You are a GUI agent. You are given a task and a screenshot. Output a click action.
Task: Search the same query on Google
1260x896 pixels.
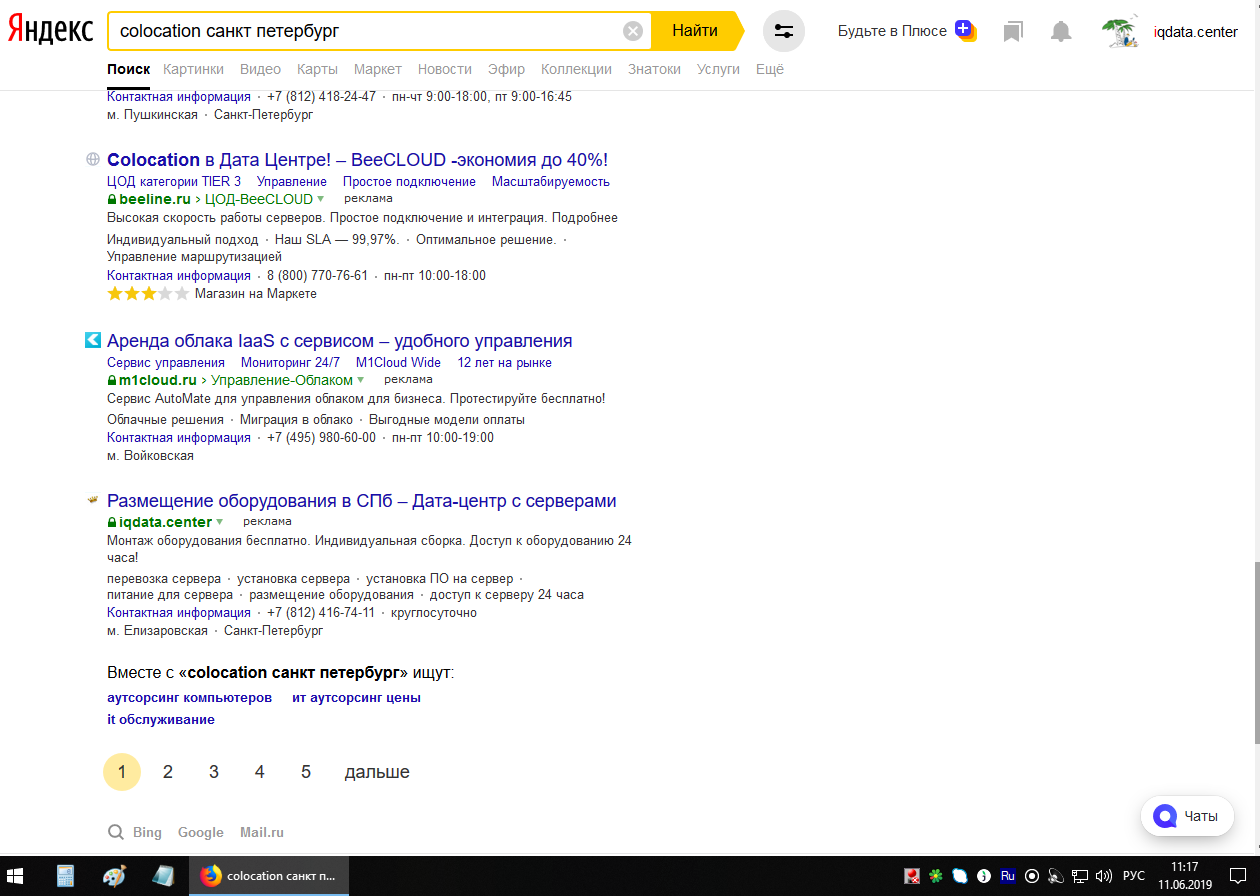point(201,832)
